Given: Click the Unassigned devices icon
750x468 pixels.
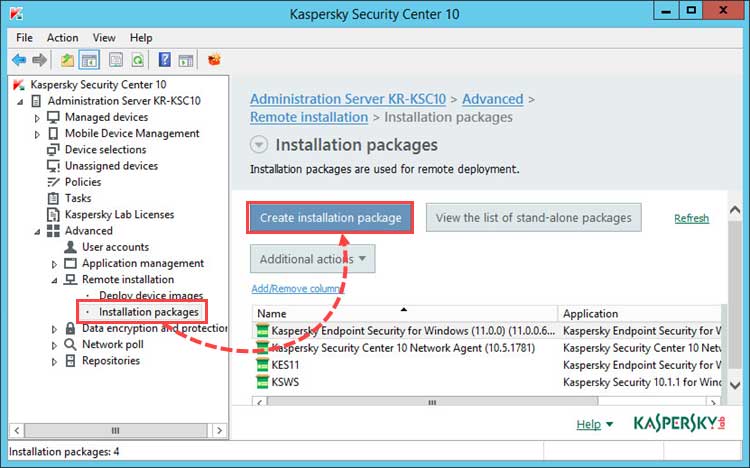Looking at the screenshot, I should pyautogui.click(x=53, y=166).
